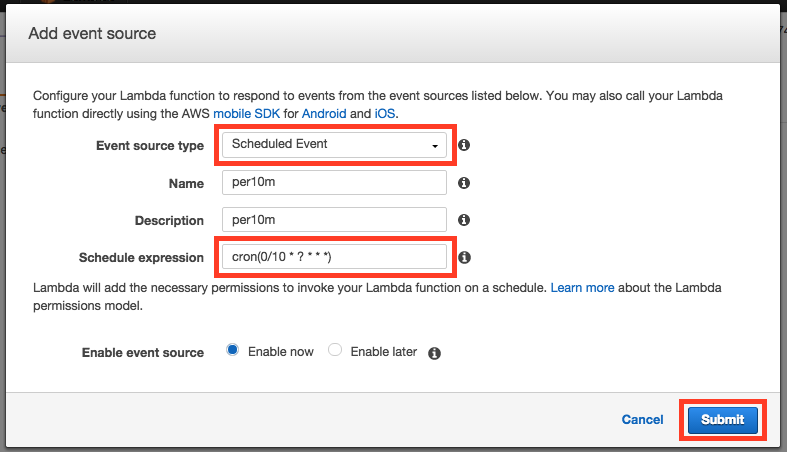Open the Scheduled Event source type dropdown
The image size is (787, 452).
pos(334,145)
